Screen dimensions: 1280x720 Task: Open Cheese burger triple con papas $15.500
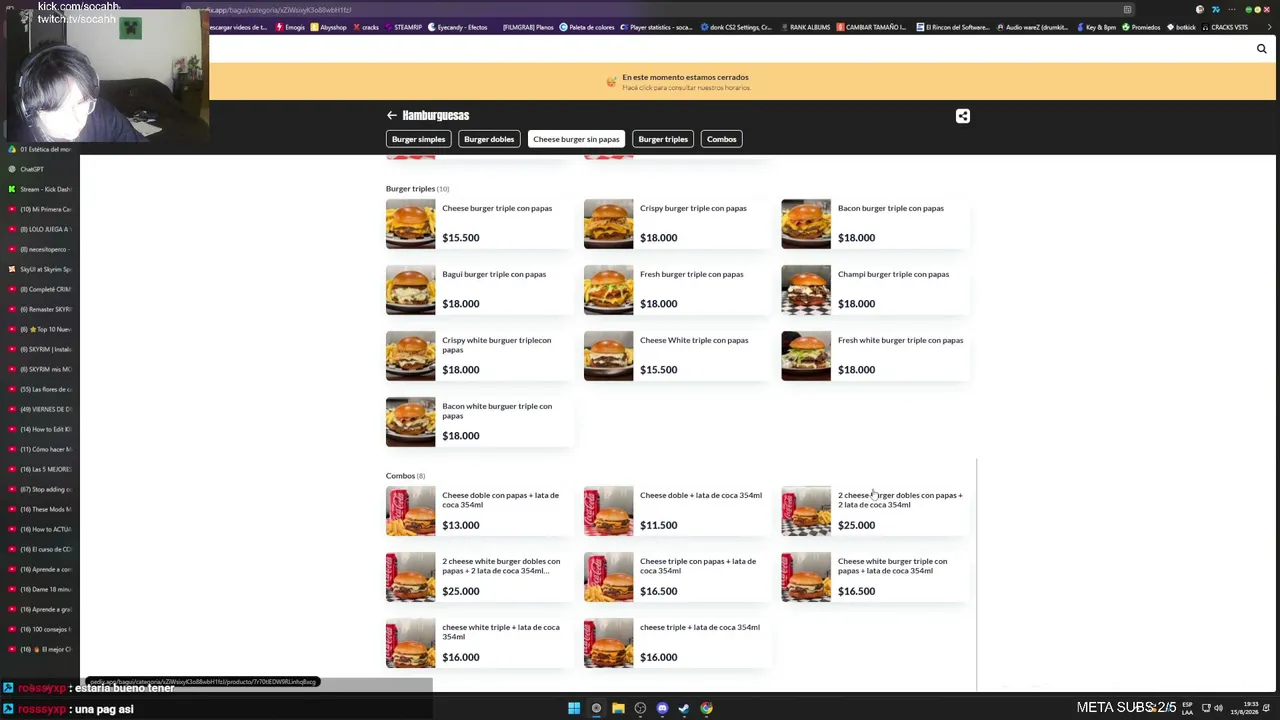tap(480, 223)
